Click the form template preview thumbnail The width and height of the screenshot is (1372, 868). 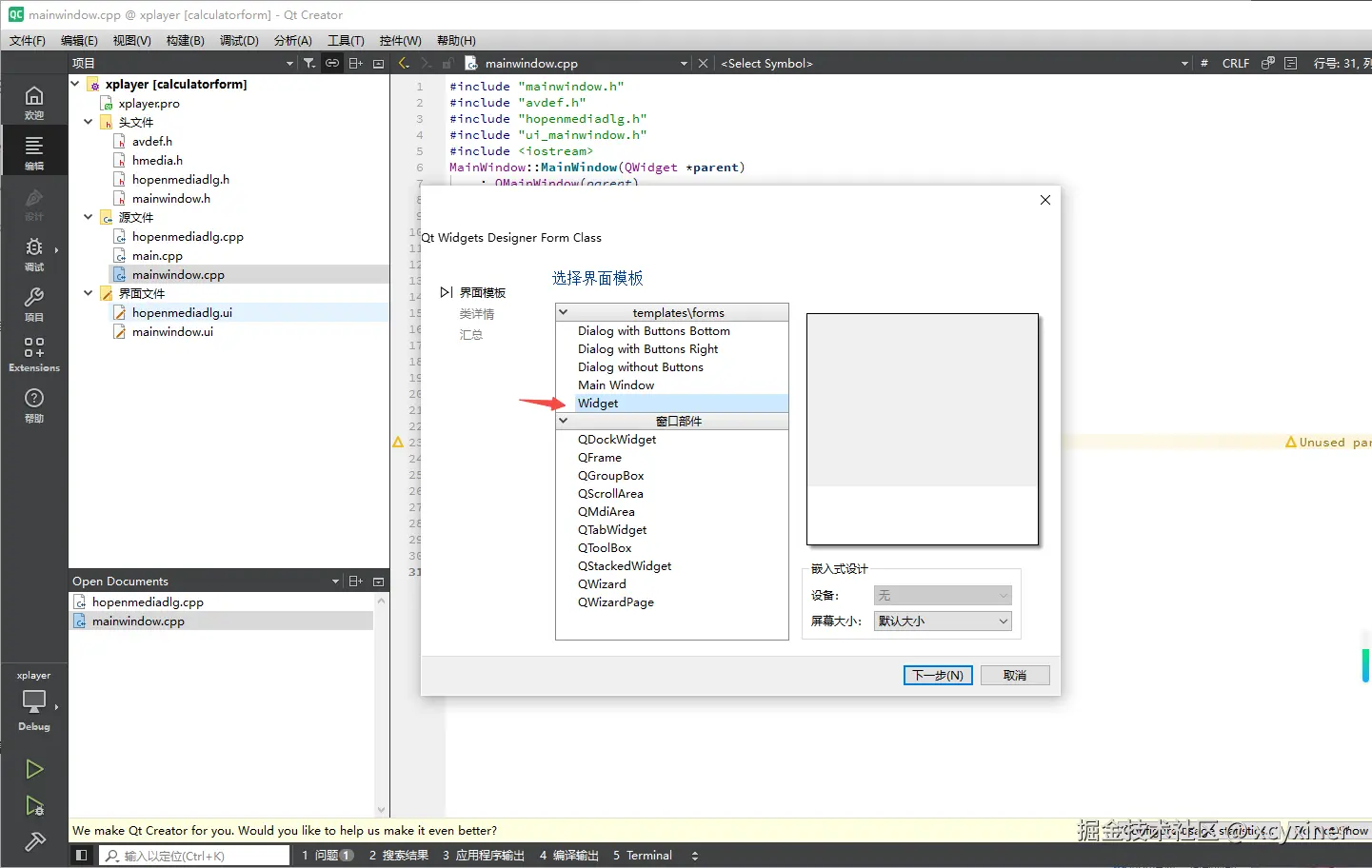pos(922,429)
